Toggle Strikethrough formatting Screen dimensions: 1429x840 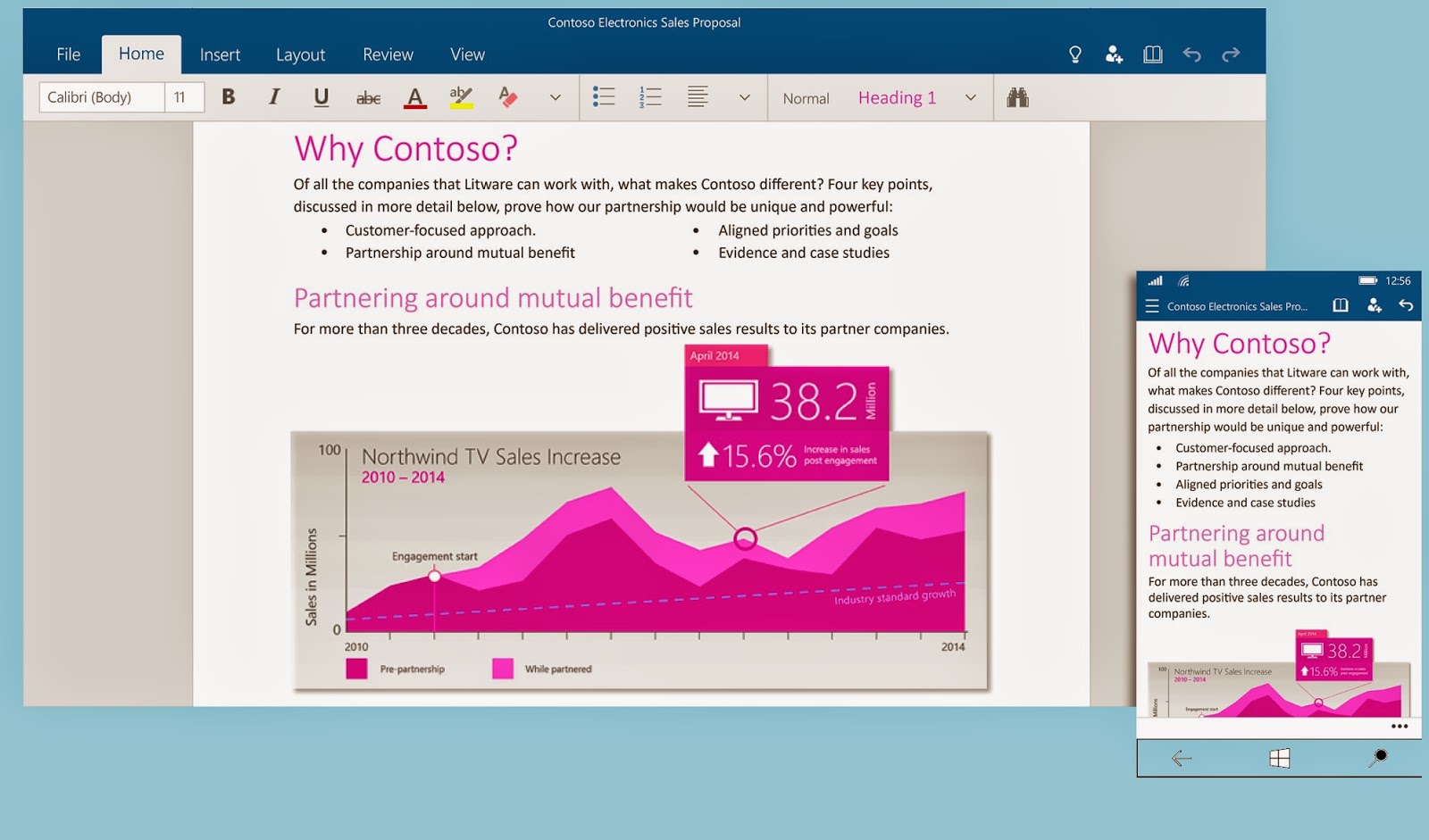[368, 98]
